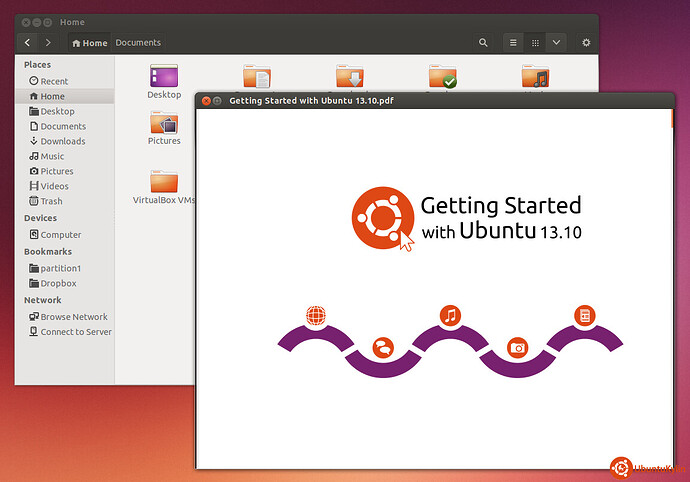
Task: Expand the view options dropdown arrow
Action: (x=557, y=43)
